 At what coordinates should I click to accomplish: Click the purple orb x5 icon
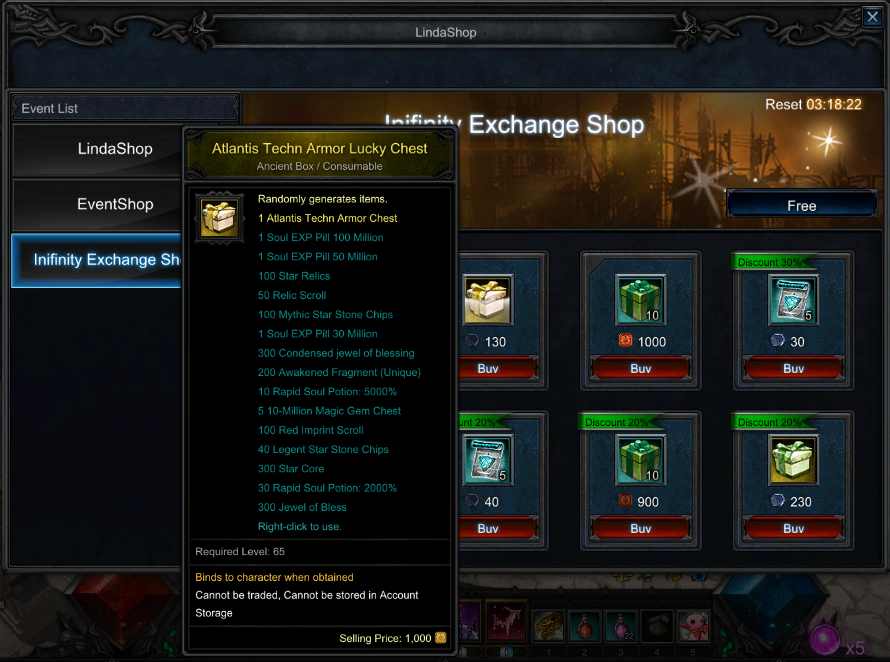[x=825, y=640]
